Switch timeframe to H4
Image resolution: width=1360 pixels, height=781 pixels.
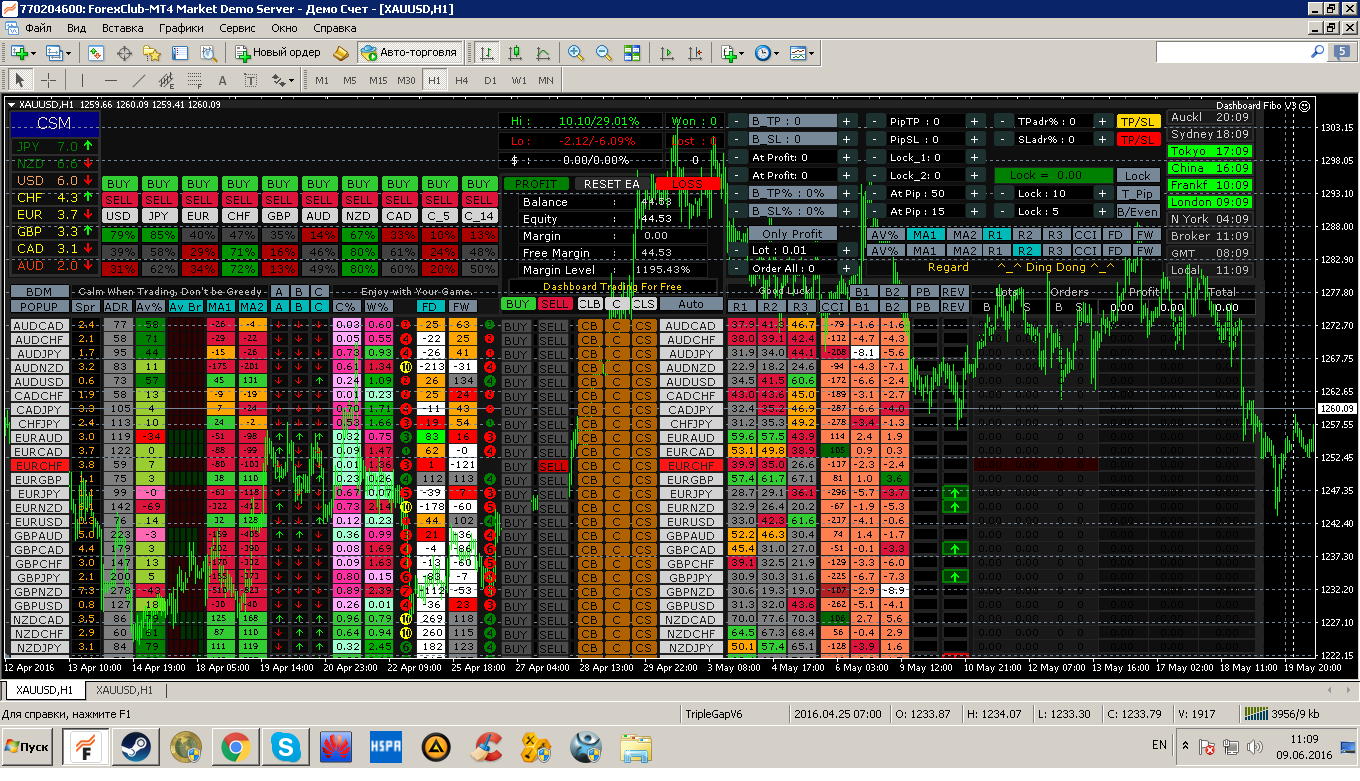coord(462,80)
